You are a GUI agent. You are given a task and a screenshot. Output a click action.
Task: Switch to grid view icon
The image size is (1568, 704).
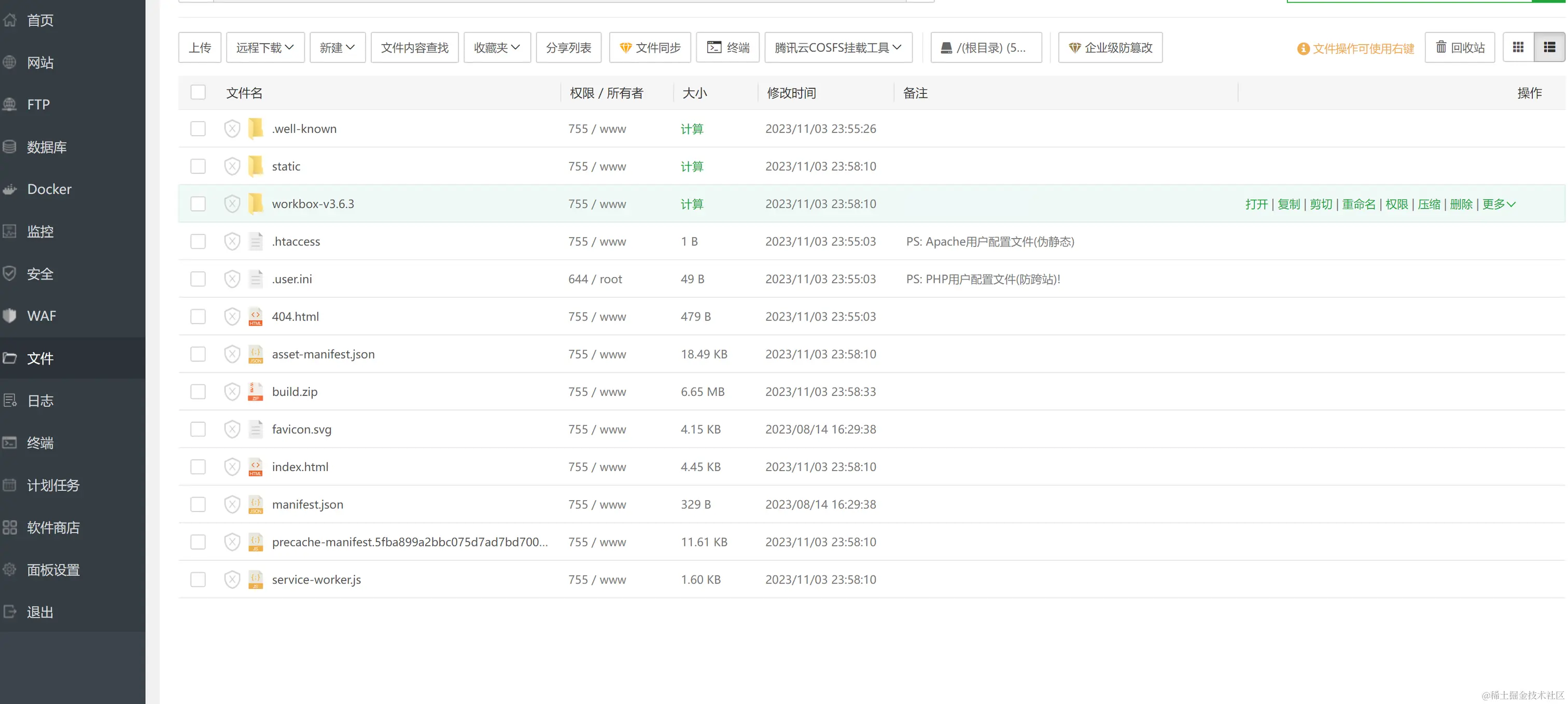[x=1518, y=48]
